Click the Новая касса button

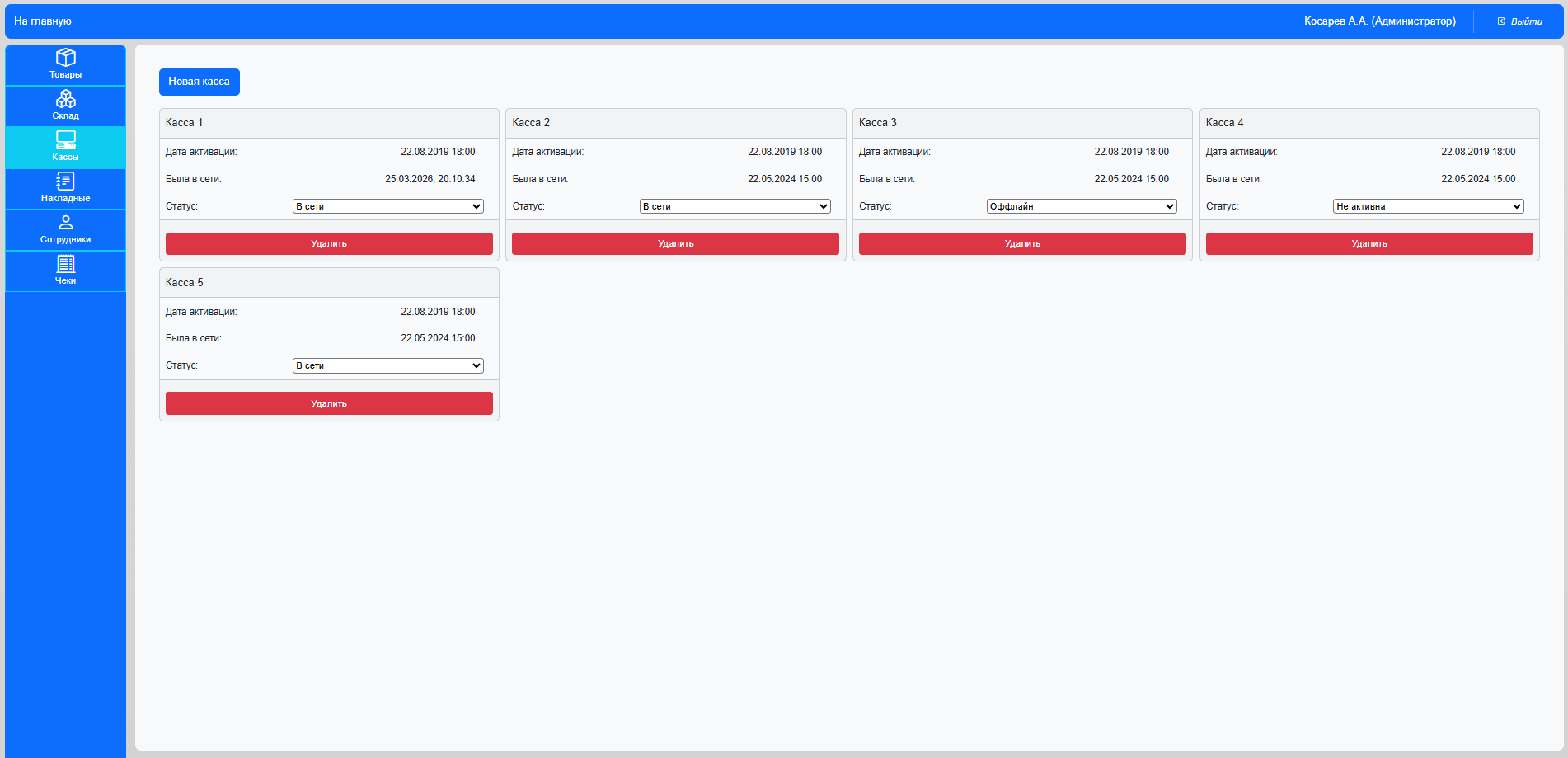tap(200, 82)
